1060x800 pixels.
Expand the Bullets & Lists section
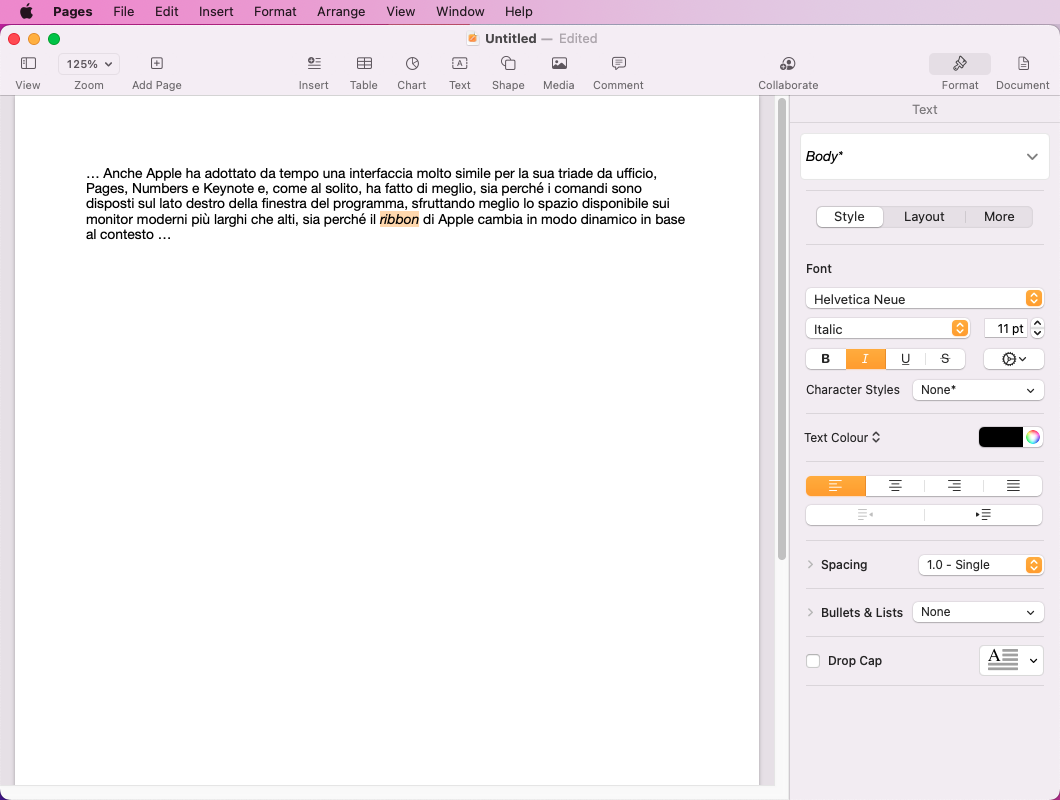[x=811, y=612]
